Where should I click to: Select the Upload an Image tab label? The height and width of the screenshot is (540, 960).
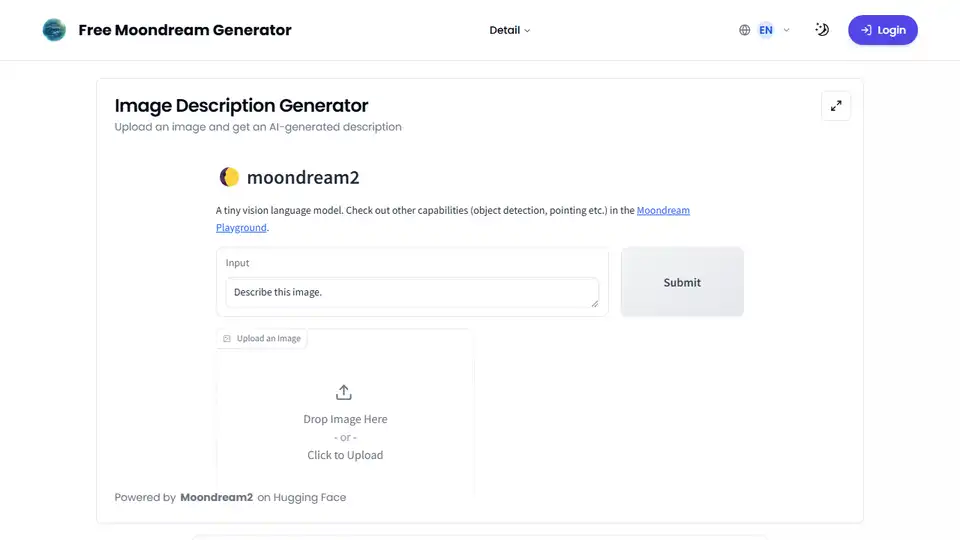pos(268,339)
